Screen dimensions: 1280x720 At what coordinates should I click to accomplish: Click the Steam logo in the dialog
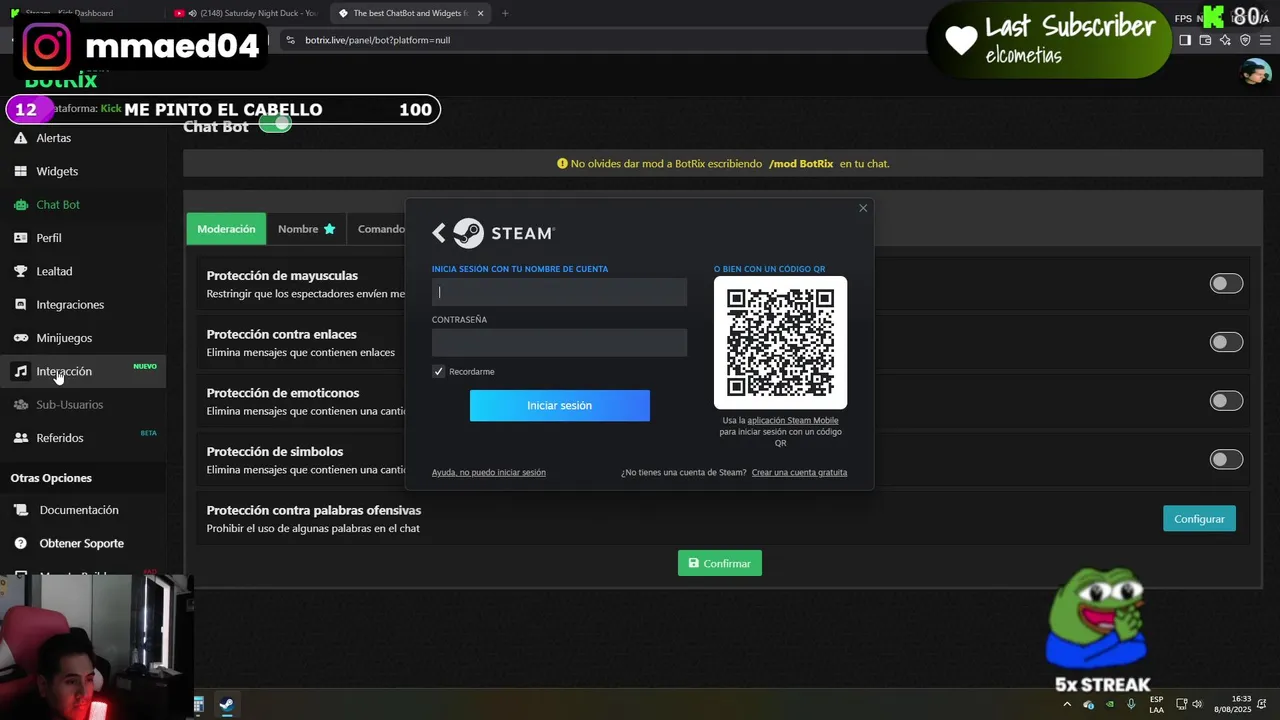pos(505,233)
